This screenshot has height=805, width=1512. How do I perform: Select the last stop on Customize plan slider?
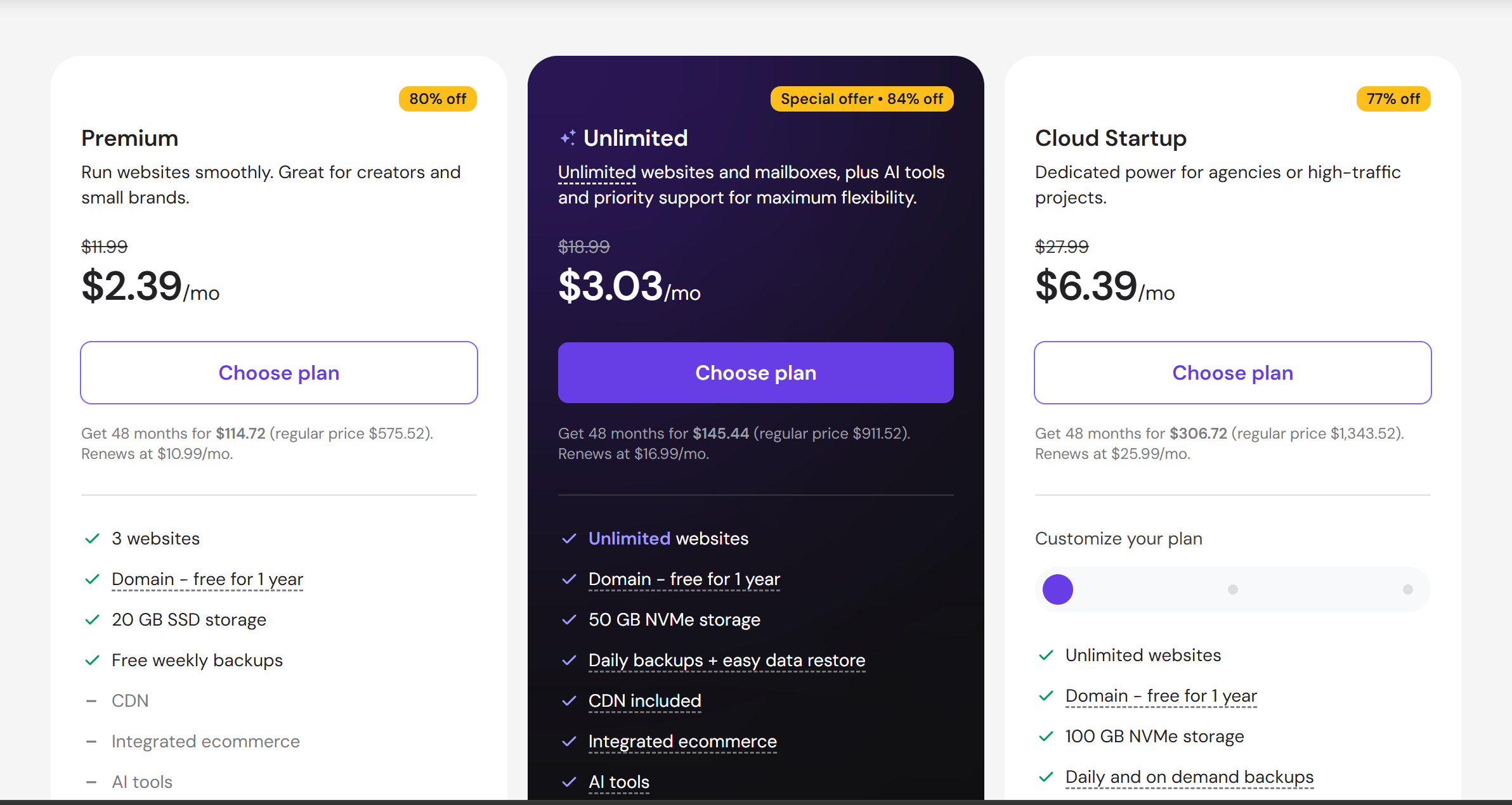[1408, 589]
